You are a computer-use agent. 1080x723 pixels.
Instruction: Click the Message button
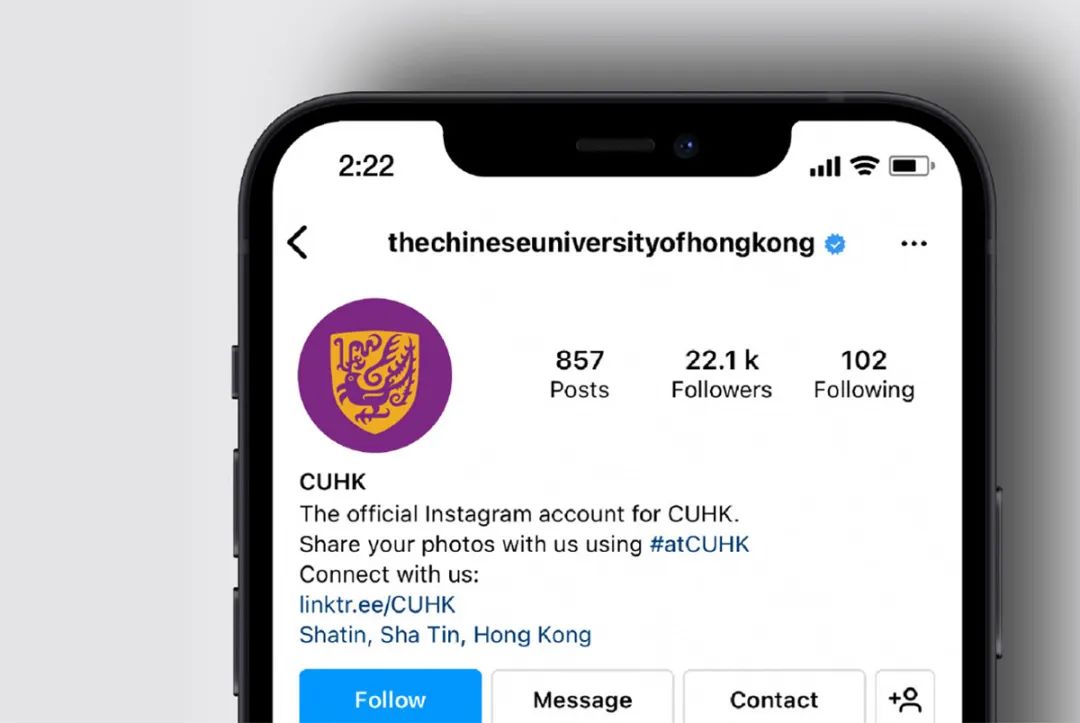pos(582,697)
